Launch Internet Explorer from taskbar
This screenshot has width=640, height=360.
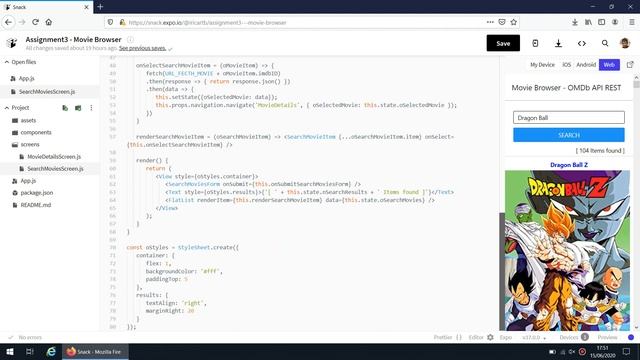51,351
